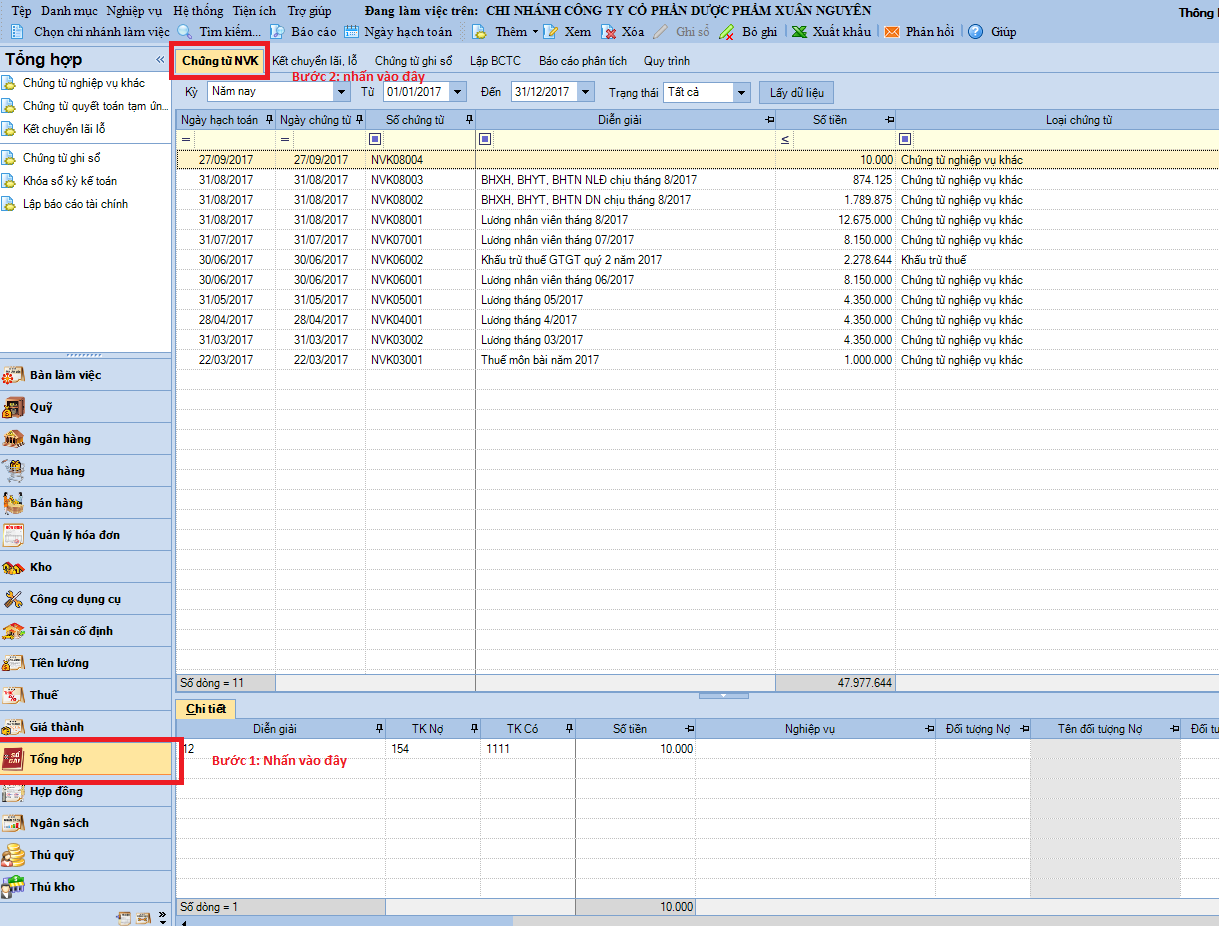Toggle pin on Số chứng từ column
This screenshot has height=926, width=1219.
click(x=469, y=120)
